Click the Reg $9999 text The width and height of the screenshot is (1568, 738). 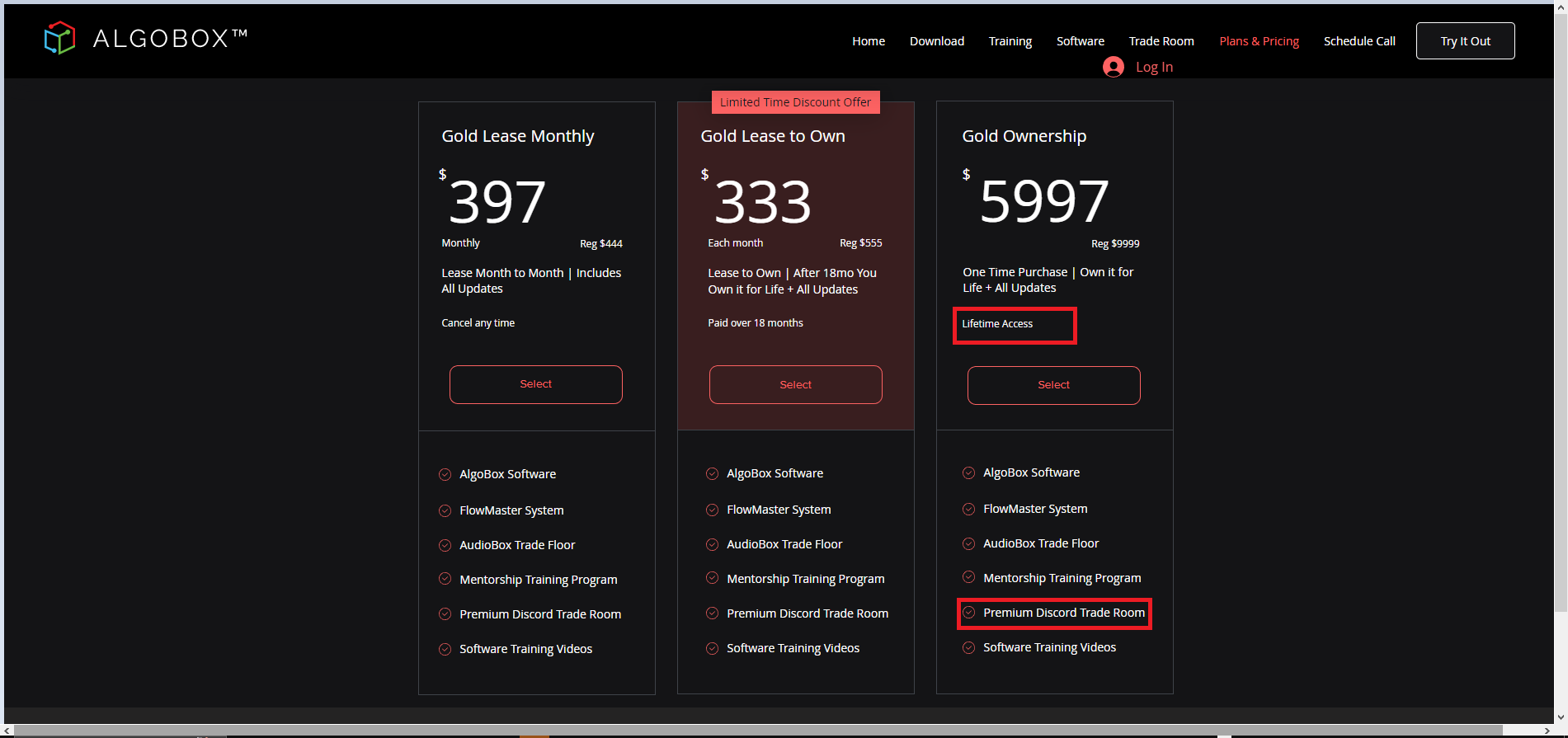click(x=1115, y=243)
